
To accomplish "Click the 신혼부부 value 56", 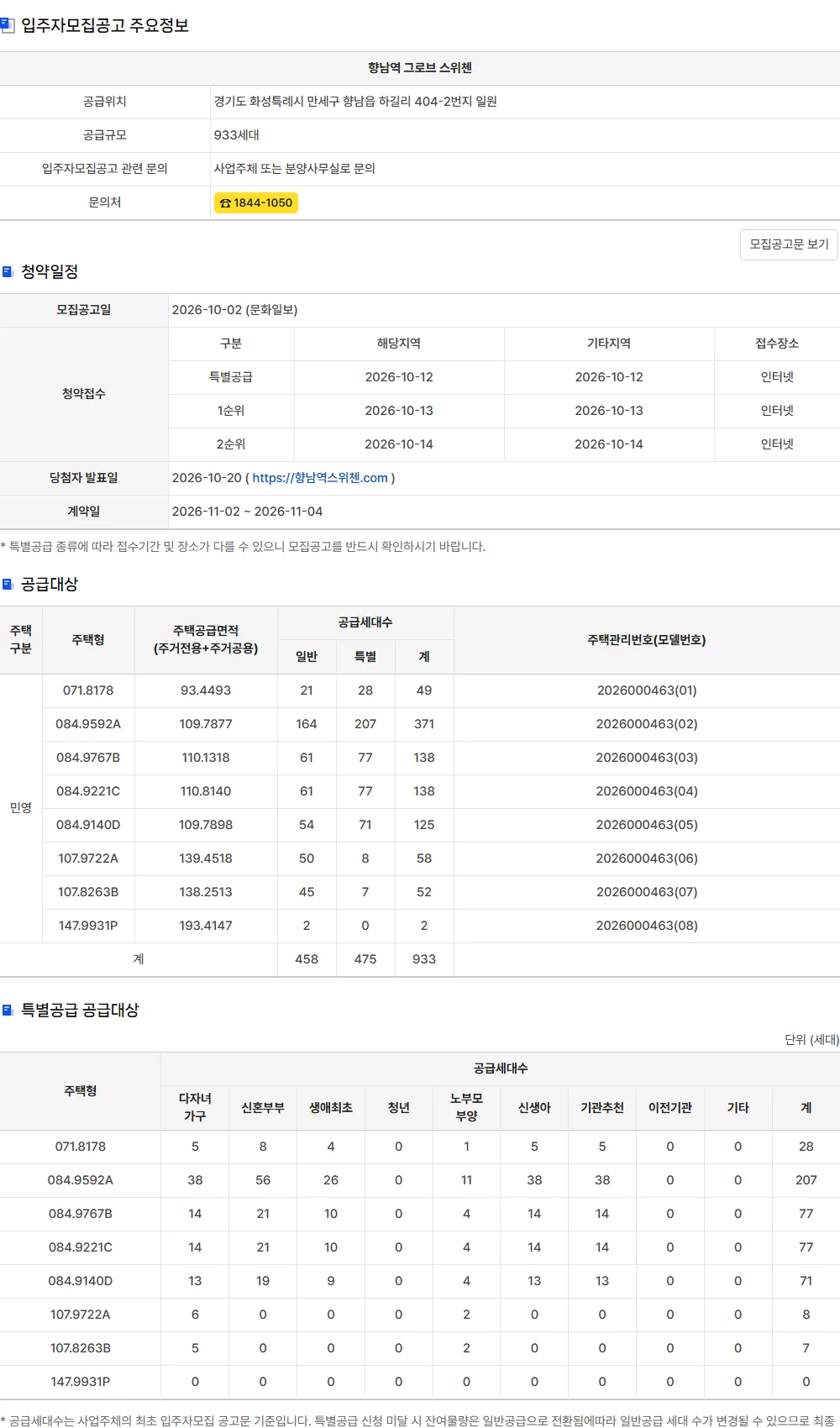I will click(x=263, y=1180).
